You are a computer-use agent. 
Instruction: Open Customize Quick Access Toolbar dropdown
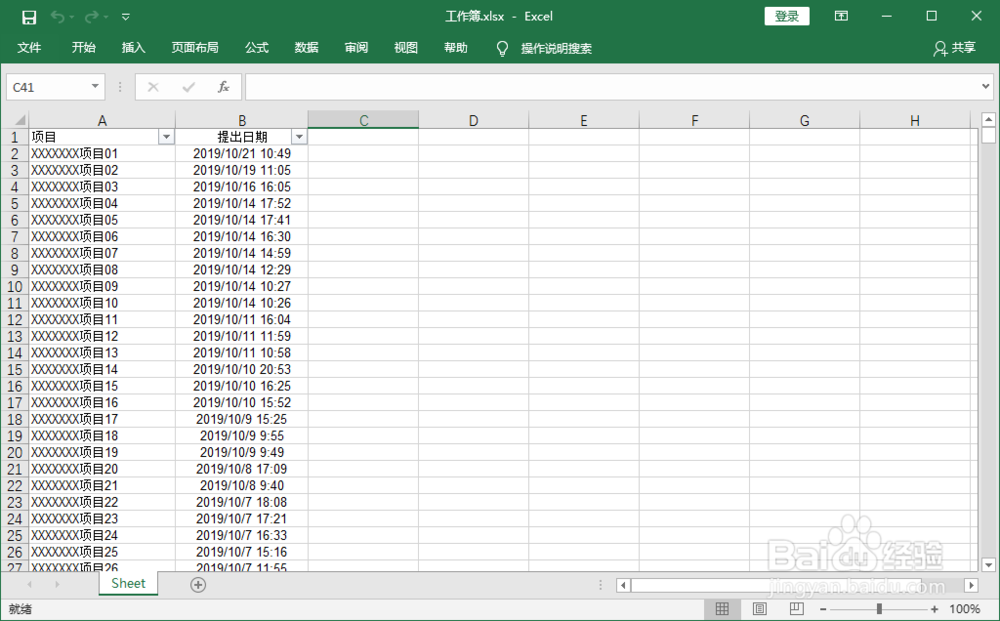click(126, 17)
